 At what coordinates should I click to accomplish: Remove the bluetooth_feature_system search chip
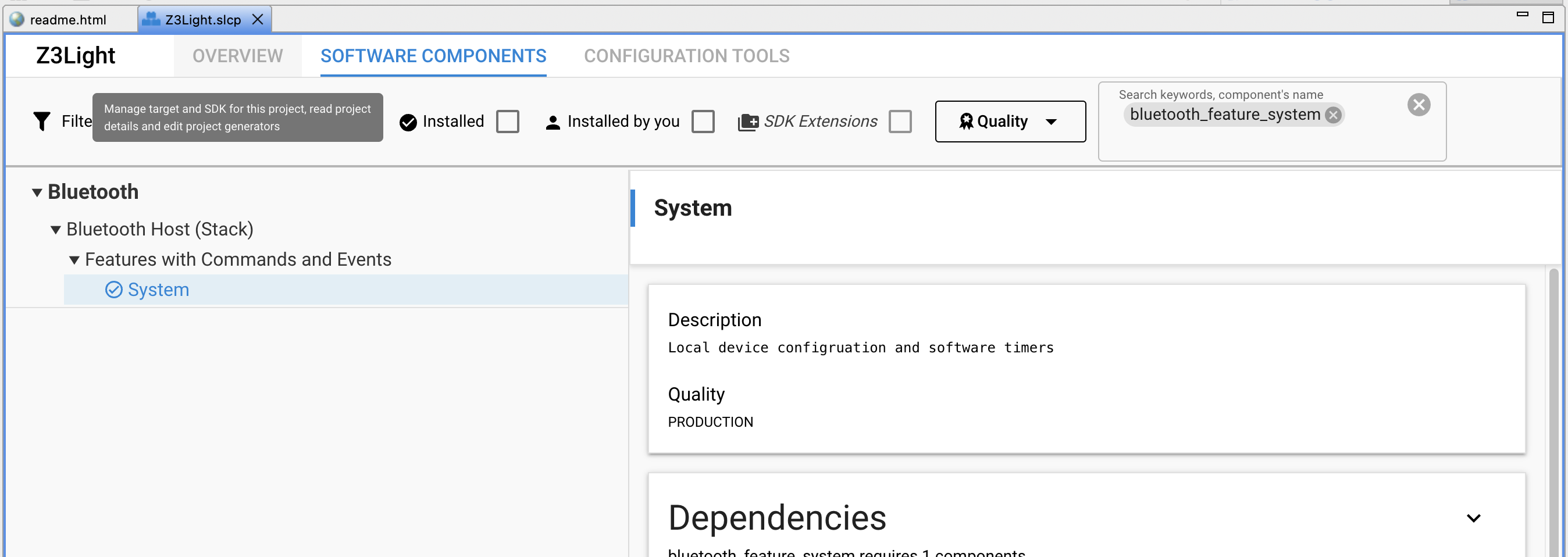click(1333, 115)
